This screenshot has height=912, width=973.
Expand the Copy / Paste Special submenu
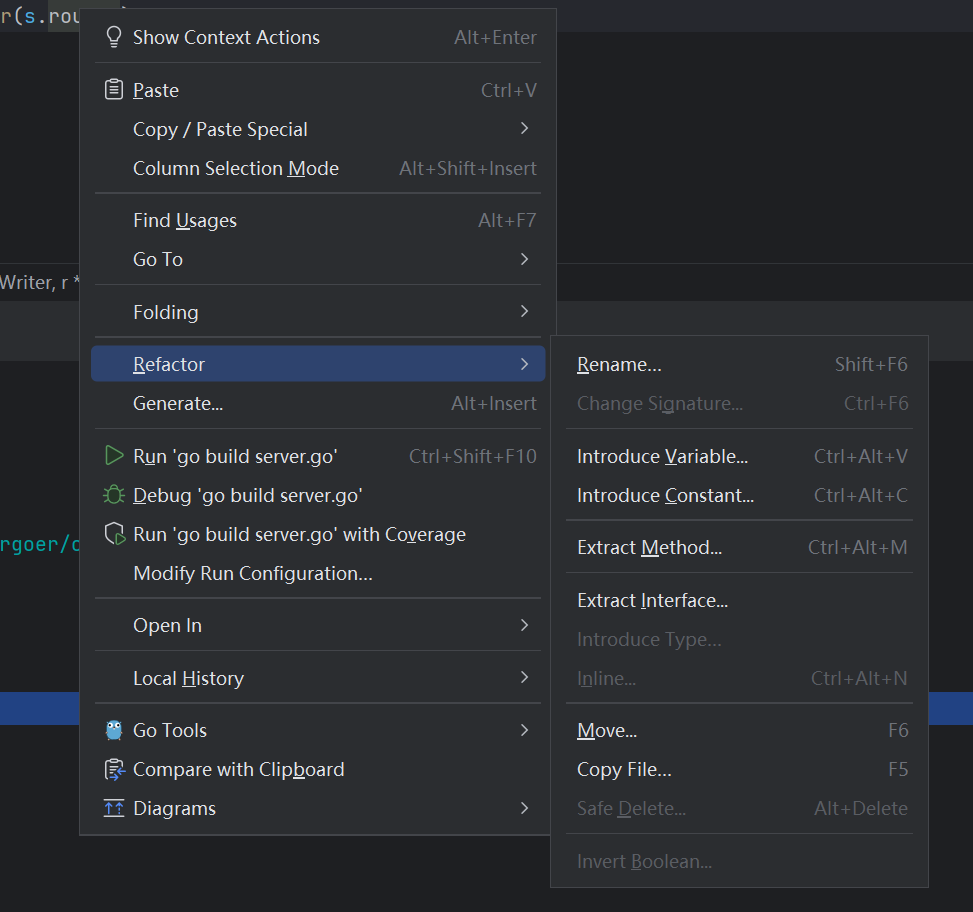pos(524,129)
